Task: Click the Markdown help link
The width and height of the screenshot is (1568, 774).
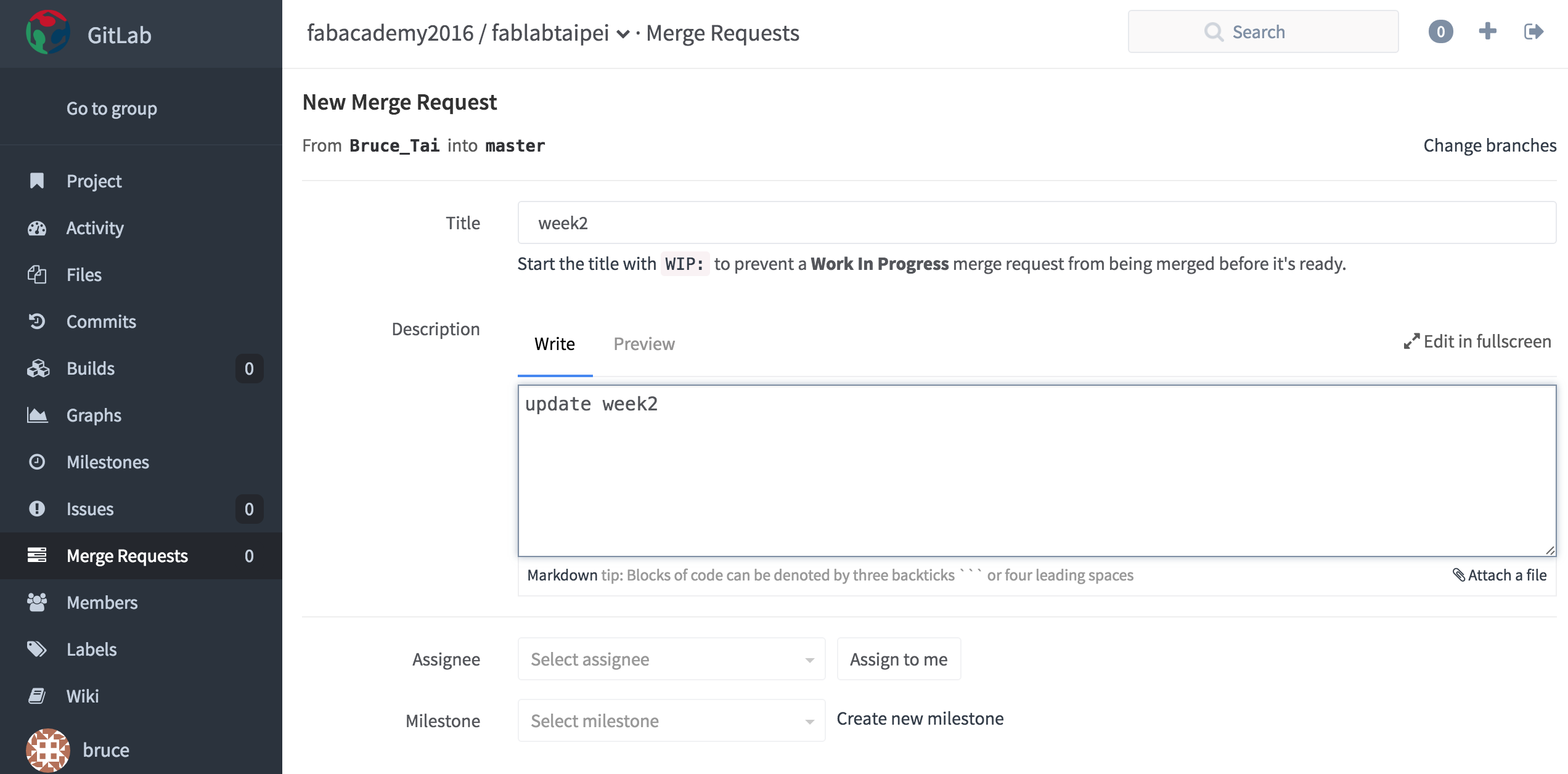Action: (562, 575)
